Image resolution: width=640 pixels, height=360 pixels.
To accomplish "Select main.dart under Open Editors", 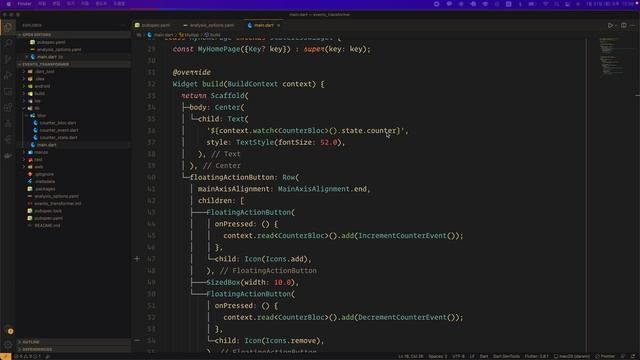I will [x=47, y=57].
